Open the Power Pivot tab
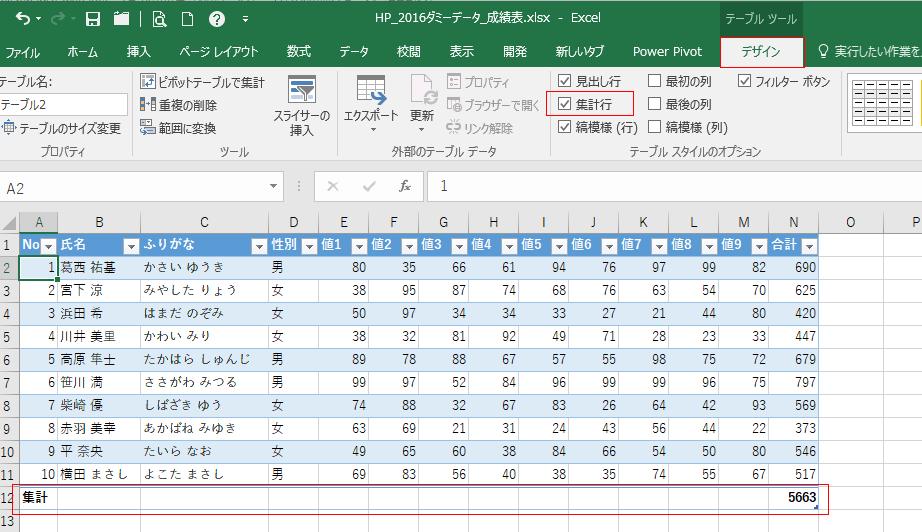 (667, 52)
